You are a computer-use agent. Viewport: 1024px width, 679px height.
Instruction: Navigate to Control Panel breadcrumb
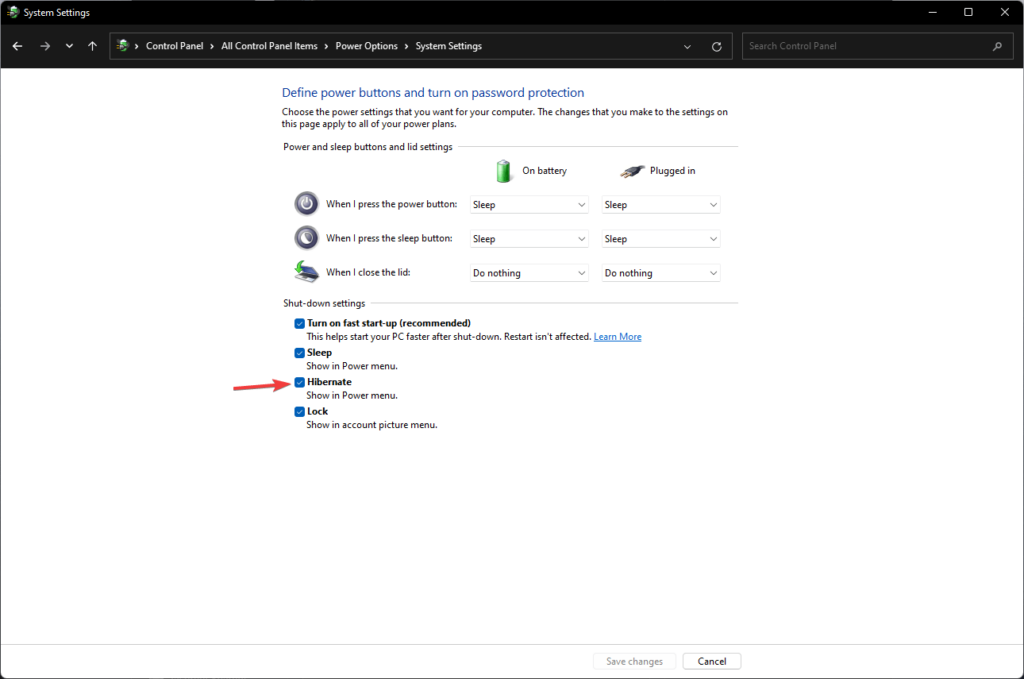coord(174,46)
